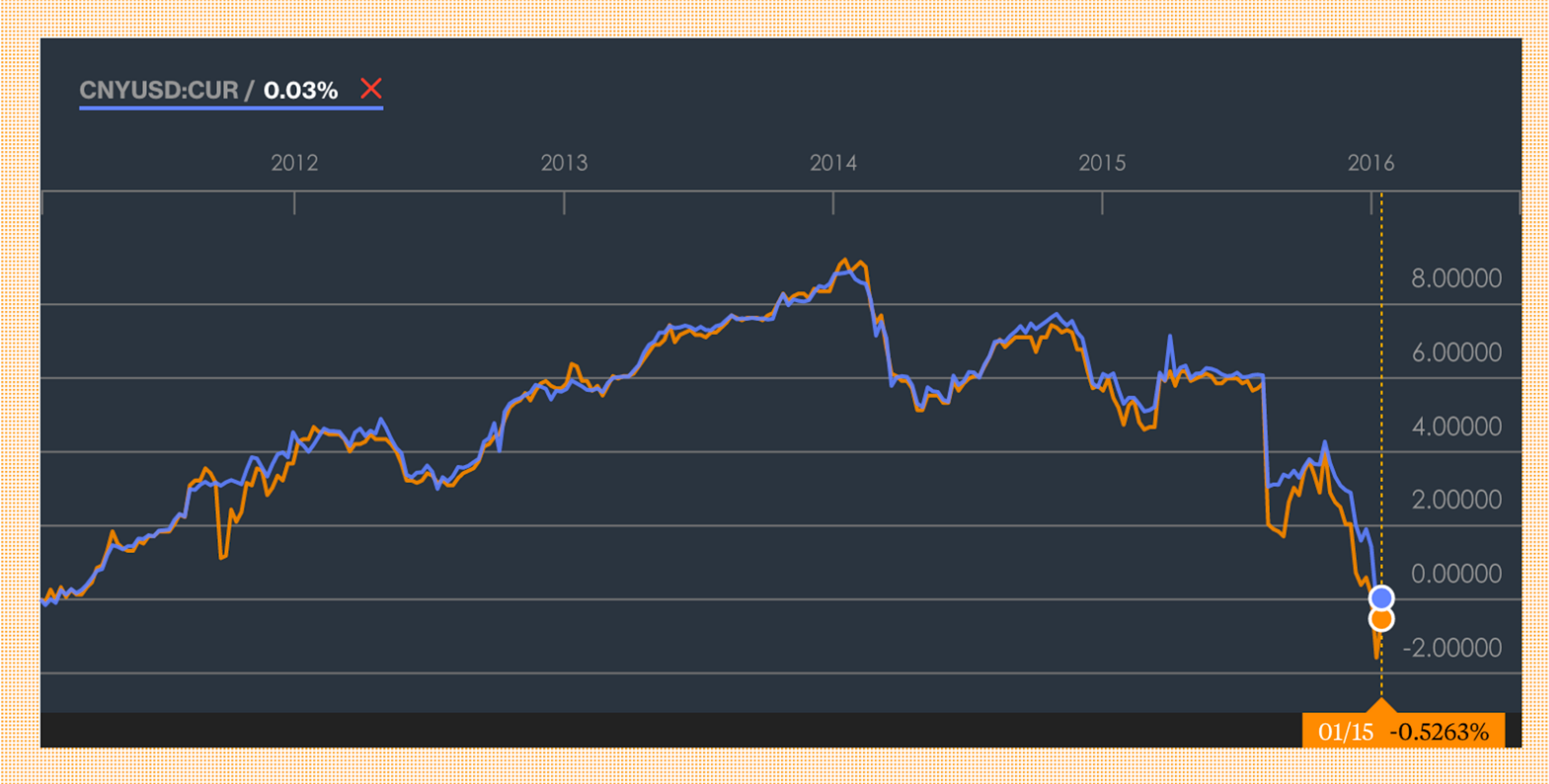
Task: Click the blue data point marker
Action: pos(1380,598)
